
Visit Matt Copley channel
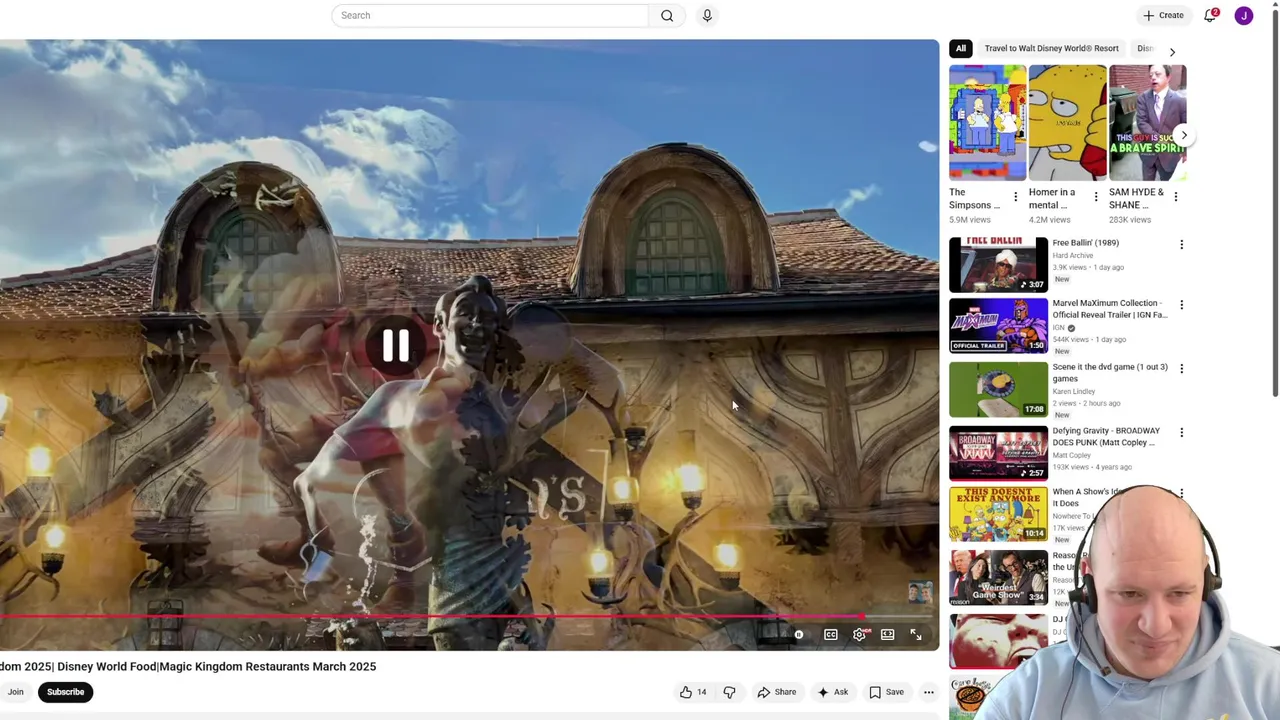pos(1072,455)
